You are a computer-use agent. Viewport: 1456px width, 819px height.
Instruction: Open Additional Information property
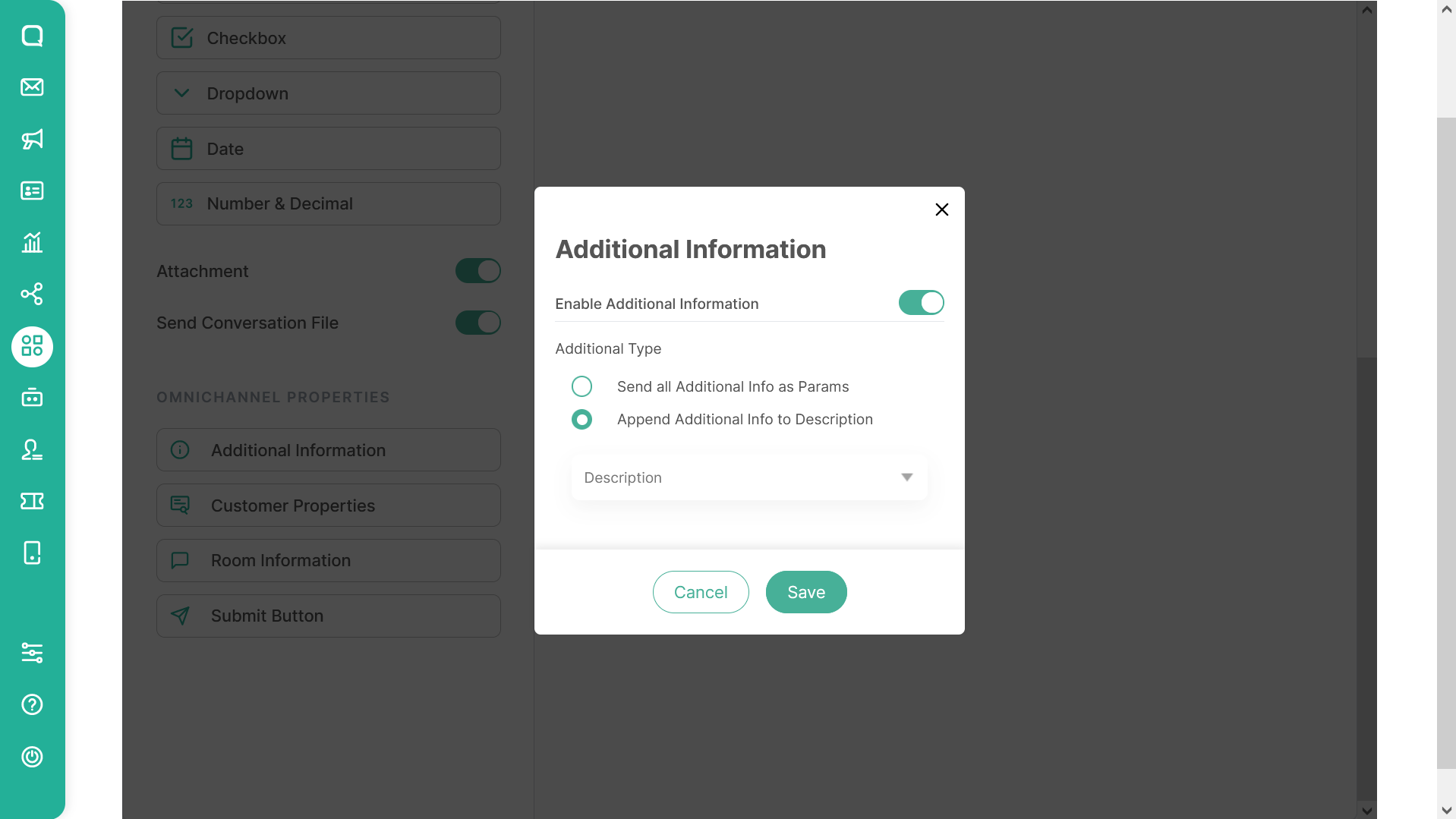[329, 450]
